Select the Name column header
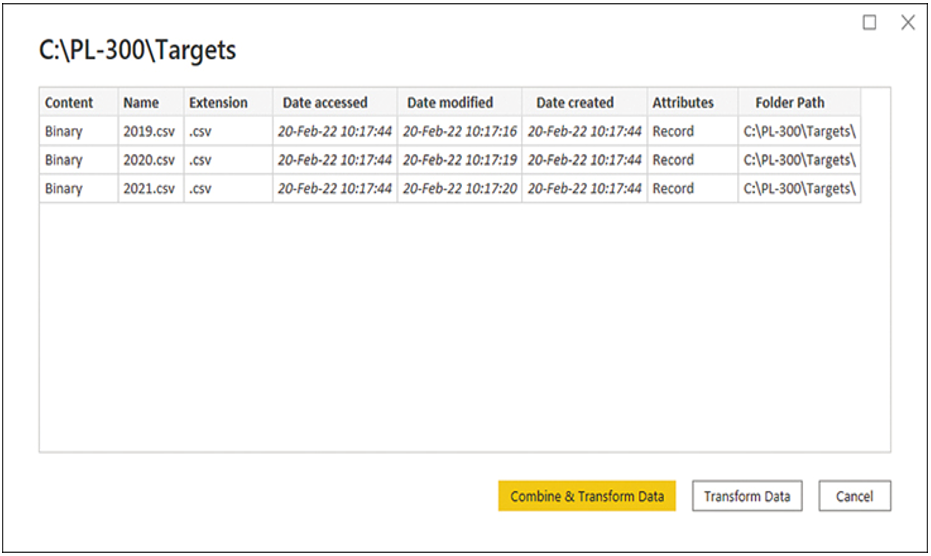Image resolution: width=931 pixels, height=556 pixels. [151, 102]
